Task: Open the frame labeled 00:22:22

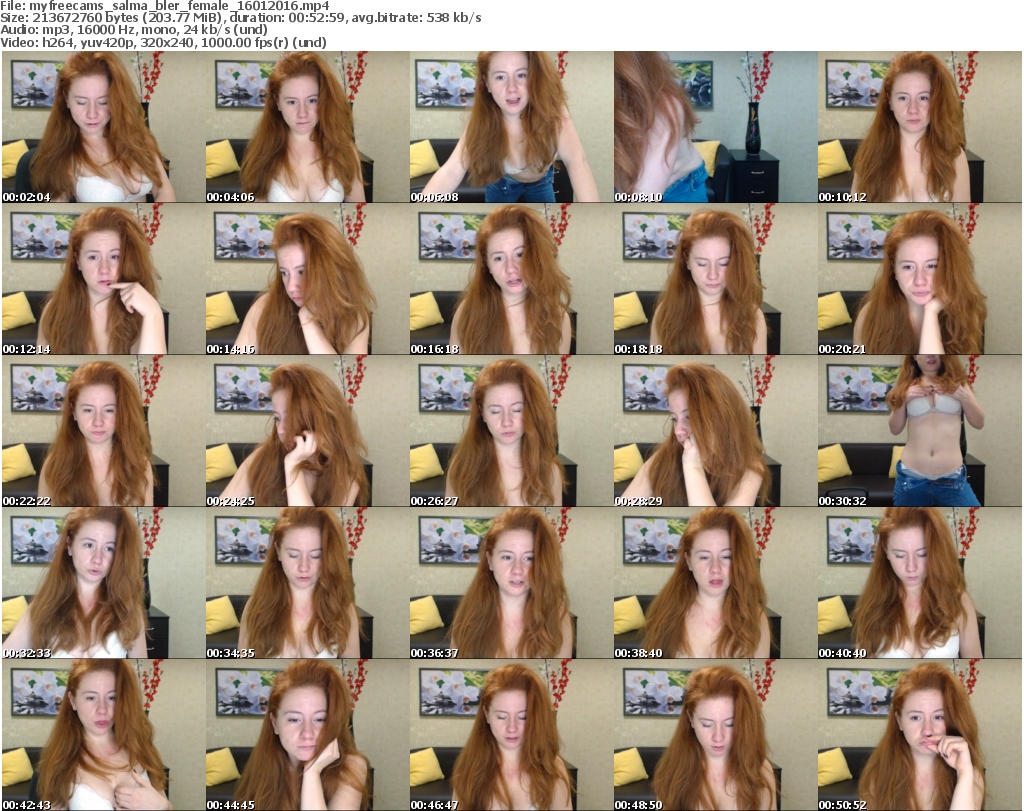Action: click(104, 431)
